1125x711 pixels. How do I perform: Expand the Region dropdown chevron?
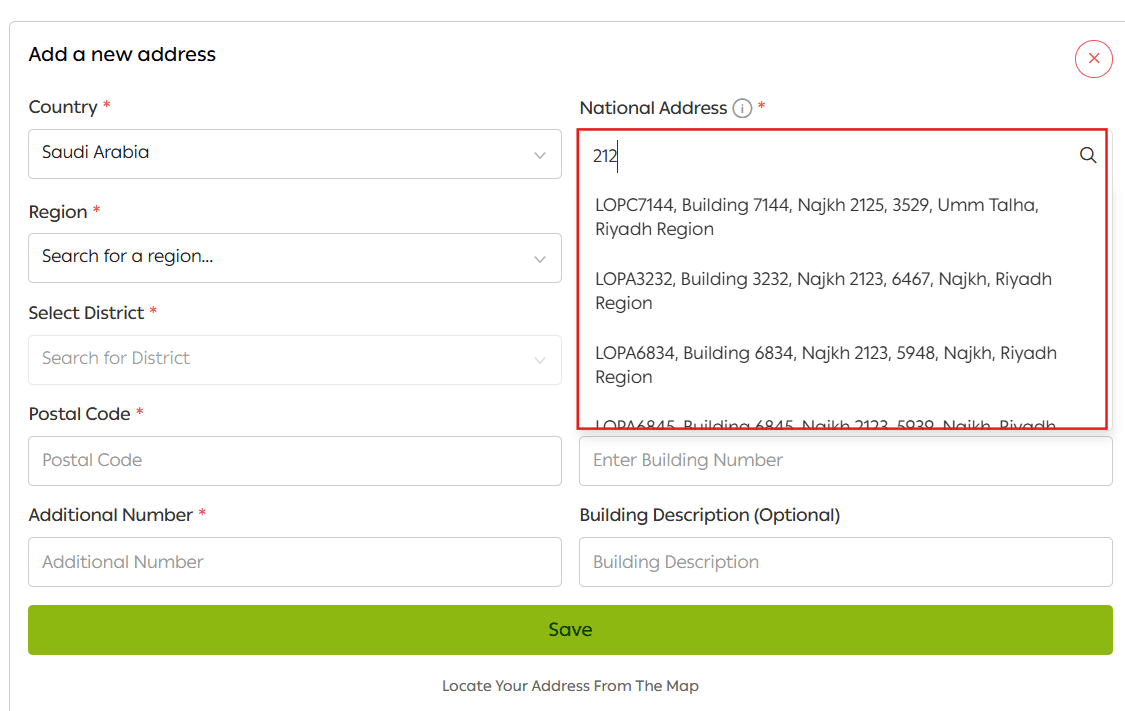point(540,259)
